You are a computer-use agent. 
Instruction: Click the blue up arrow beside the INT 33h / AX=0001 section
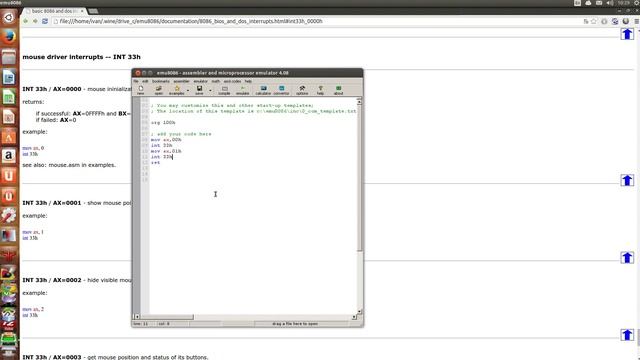point(627,258)
